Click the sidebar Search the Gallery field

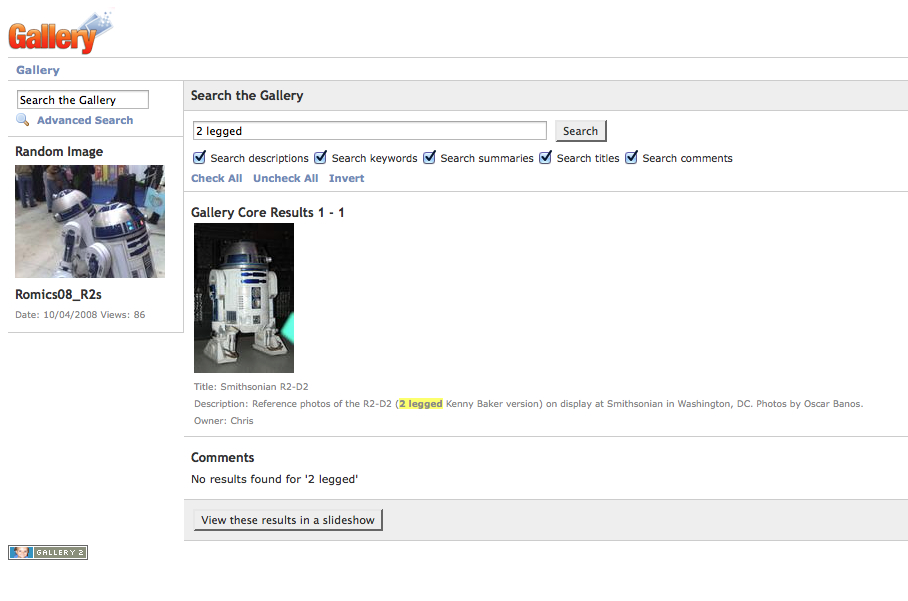(83, 100)
